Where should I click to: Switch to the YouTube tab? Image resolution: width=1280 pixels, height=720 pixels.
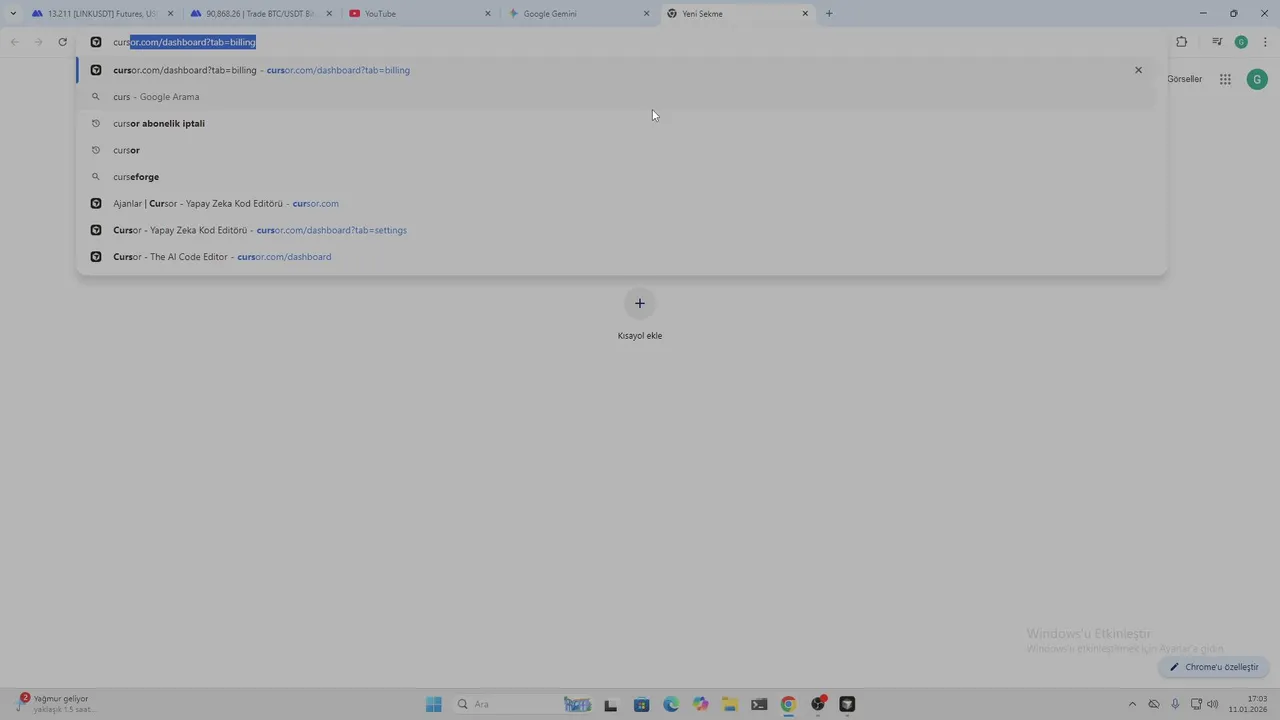point(420,13)
